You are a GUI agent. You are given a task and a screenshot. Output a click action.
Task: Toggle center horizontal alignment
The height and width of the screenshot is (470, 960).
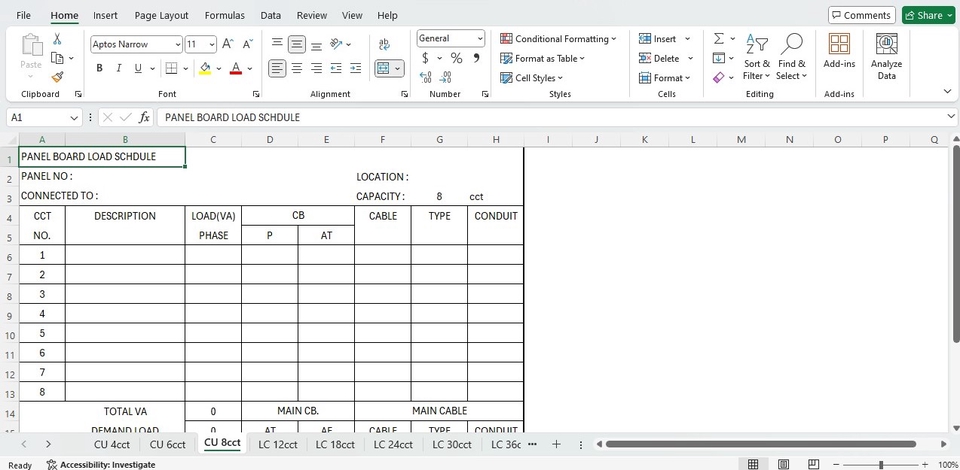point(296,69)
